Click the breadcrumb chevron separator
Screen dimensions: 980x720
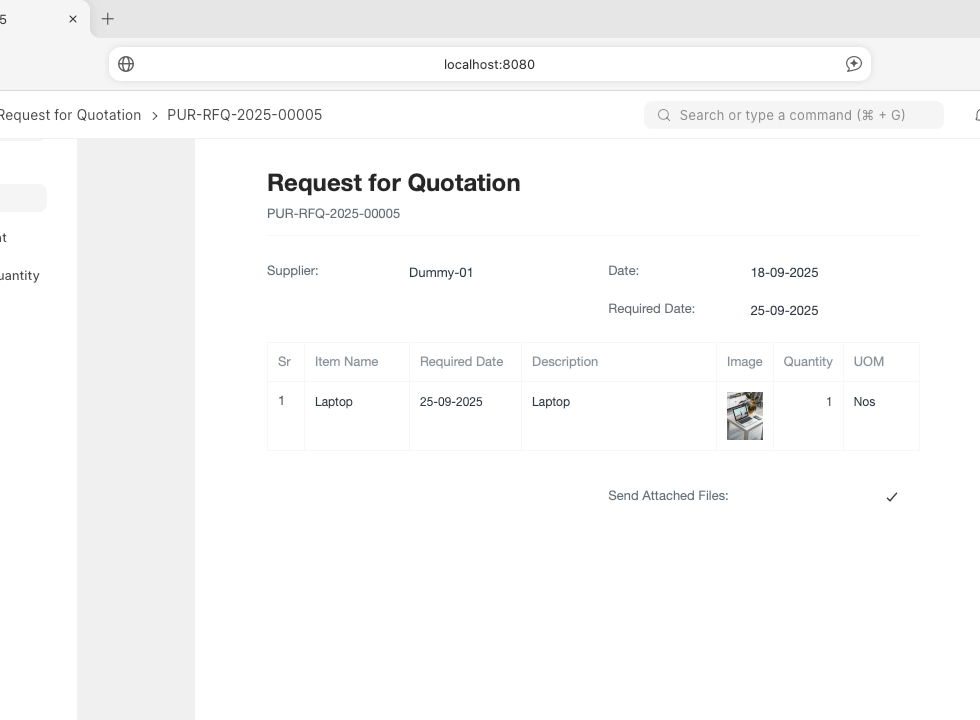(154, 116)
